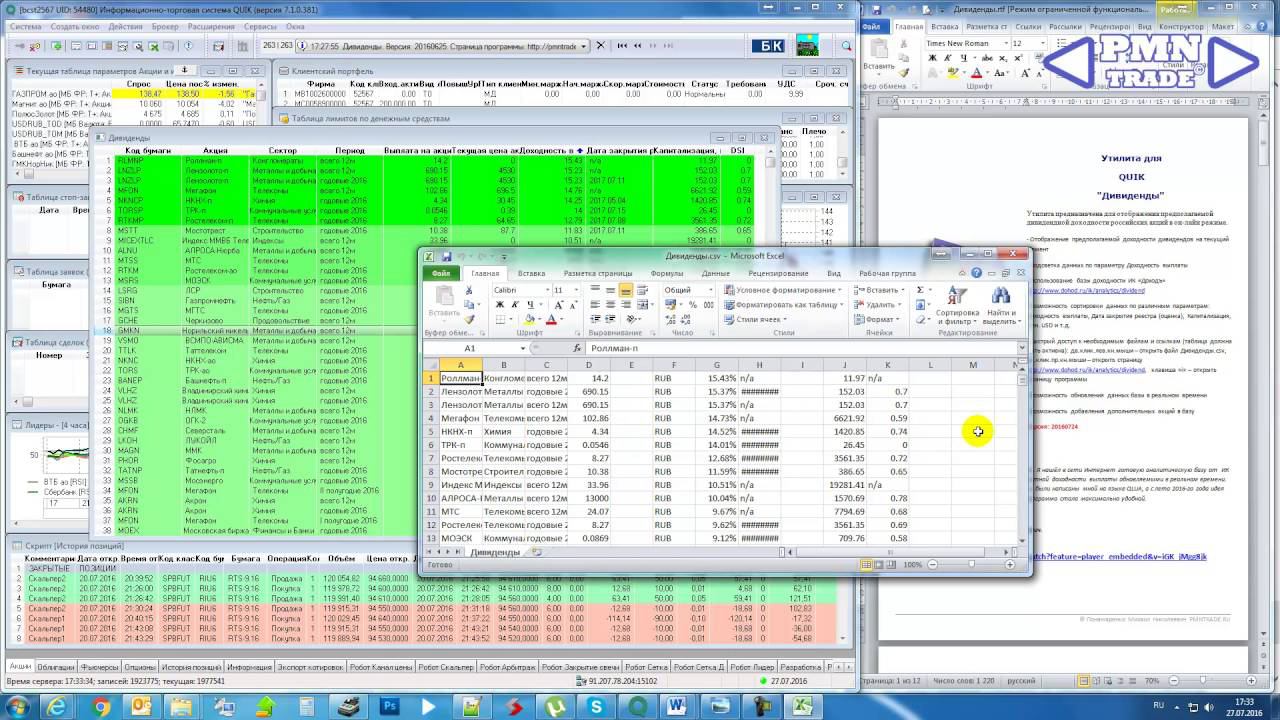The image size is (1280, 720).
Task: Switch to the Excel Данные tab
Action: (715, 273)
